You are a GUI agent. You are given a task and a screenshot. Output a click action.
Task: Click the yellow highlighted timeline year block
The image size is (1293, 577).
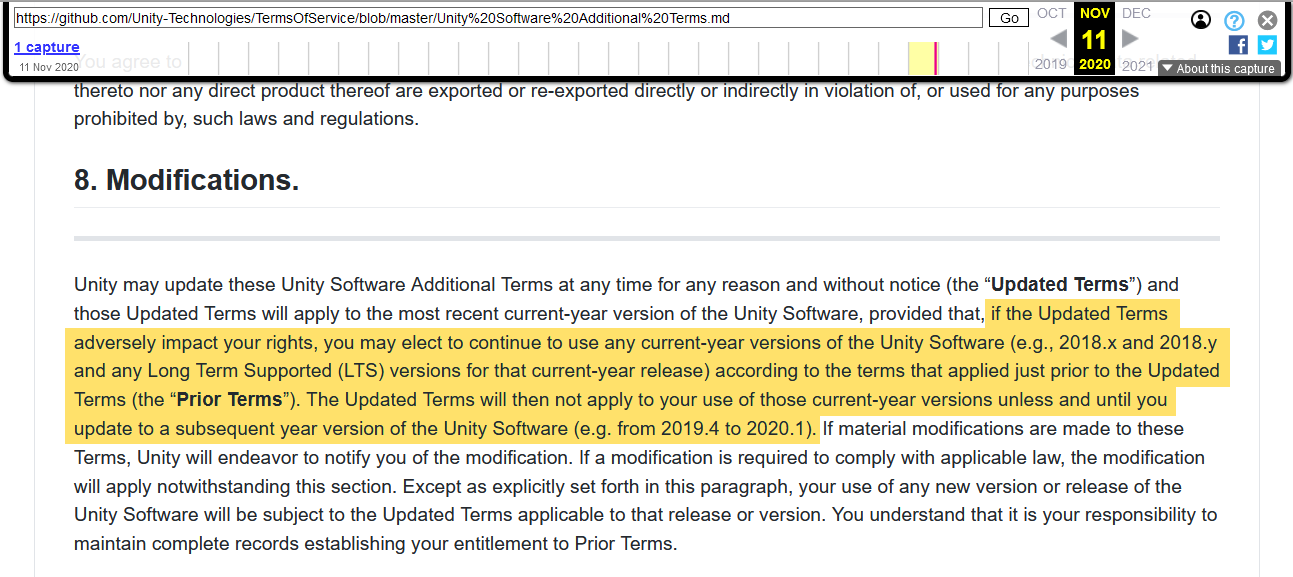coord(920,58)
